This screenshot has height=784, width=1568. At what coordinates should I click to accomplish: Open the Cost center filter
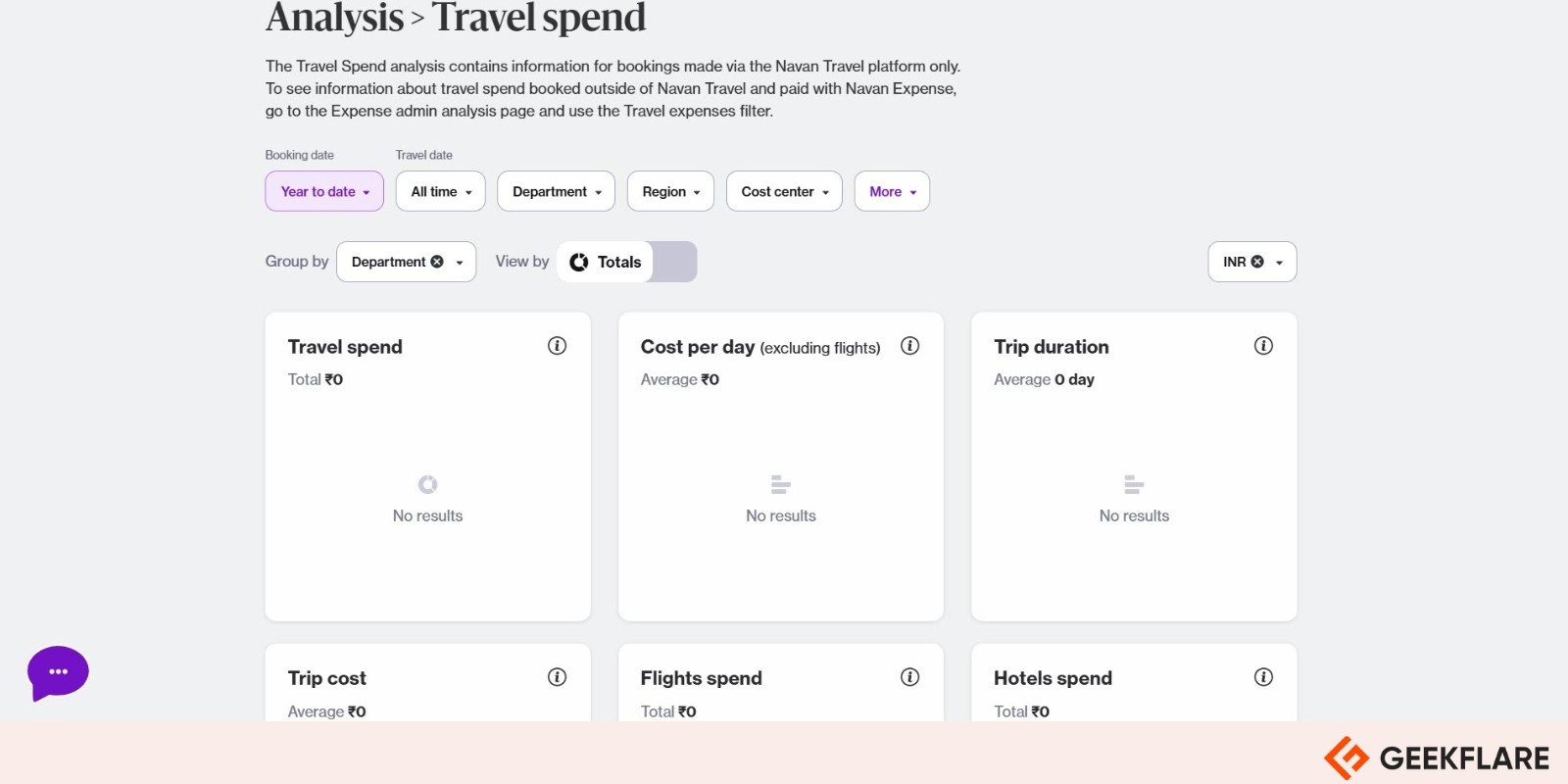click(x=784, y=191)
